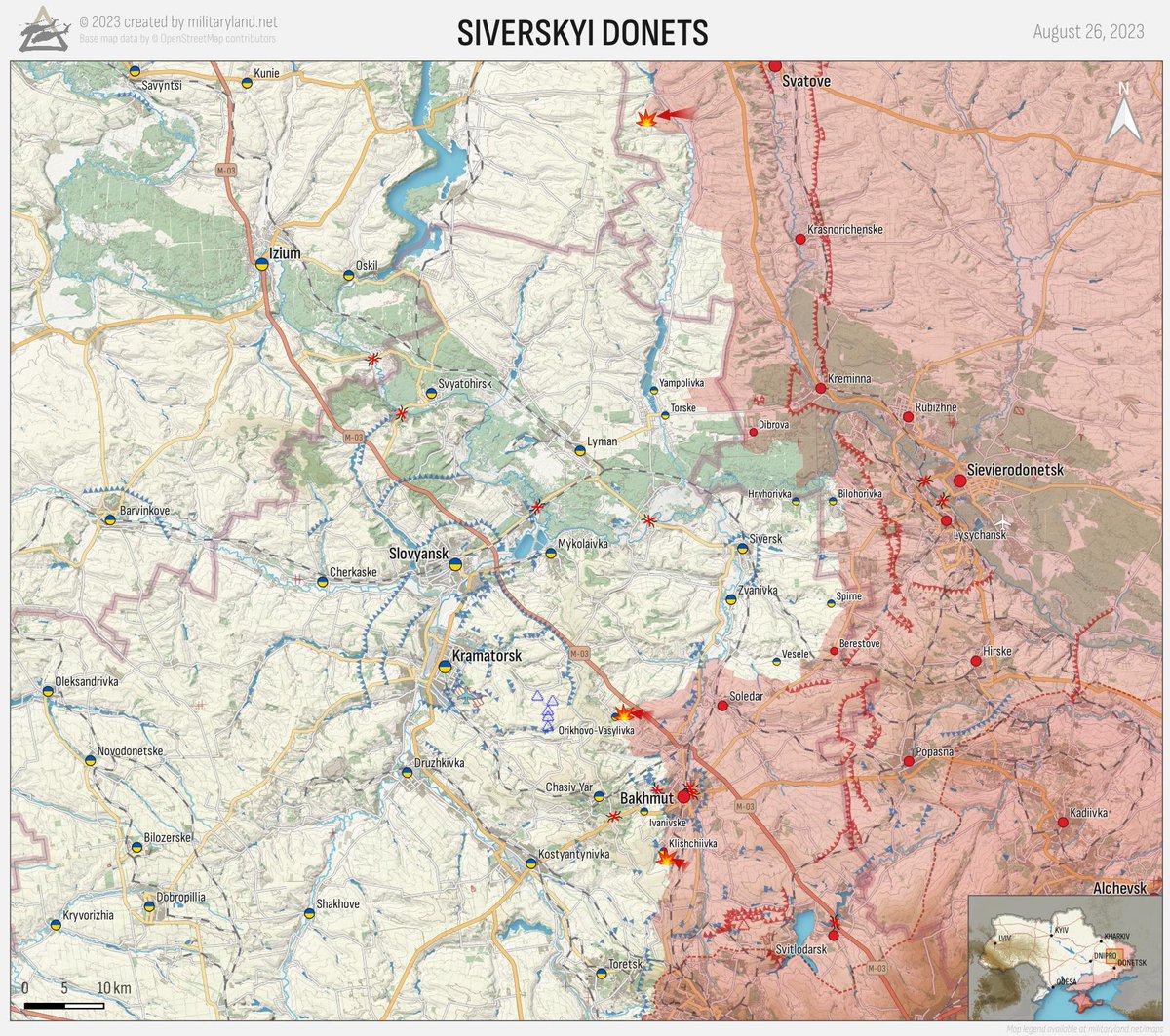Select the Ukrainian flag marker at Barvinkove

coord(110,519)
